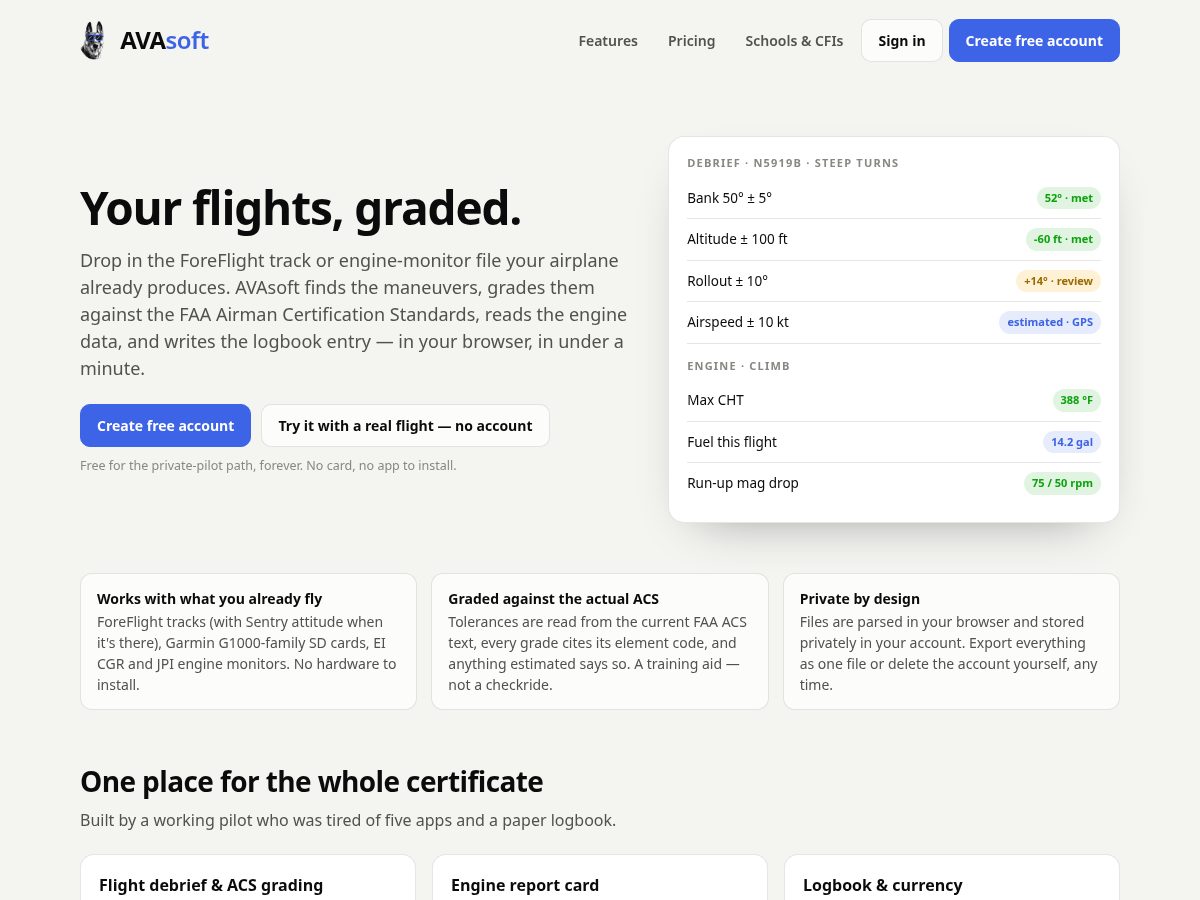This screenshot has height=900, width=1200.
Task: Click the '388 °F' CHT badge
Action: [x=1077, y=400]
